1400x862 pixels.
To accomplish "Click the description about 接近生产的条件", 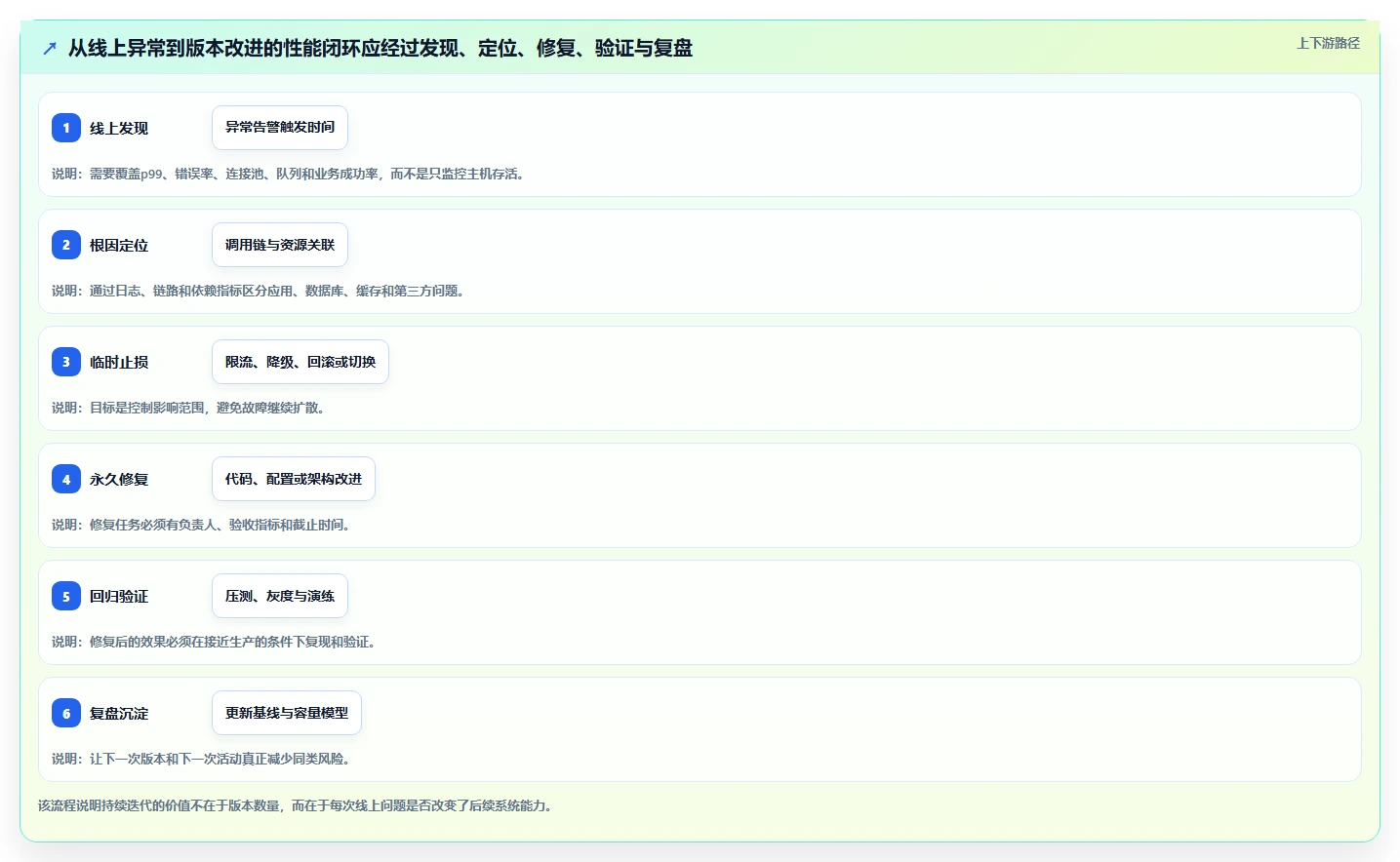I will click(216, 642).
